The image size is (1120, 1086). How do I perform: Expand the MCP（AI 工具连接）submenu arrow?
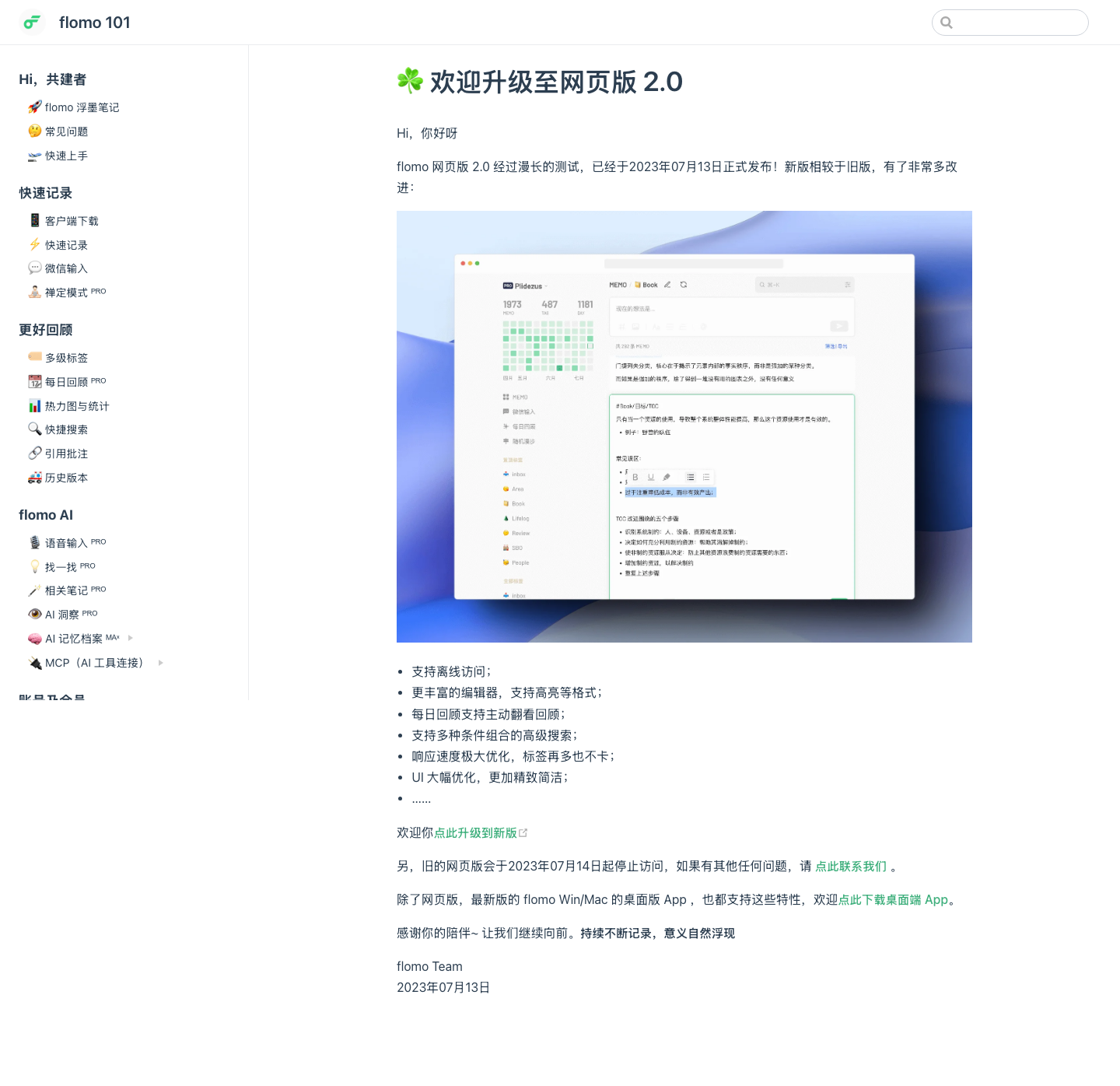click(161, 663)
